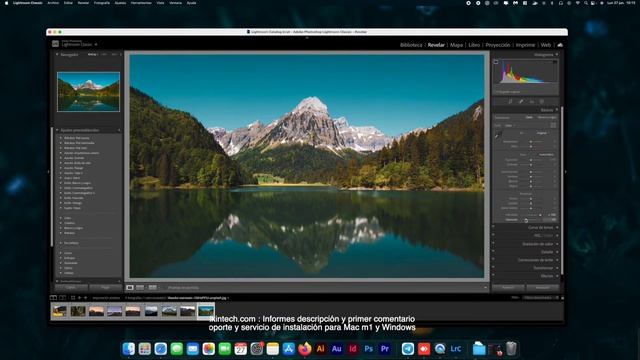The image size is (640, 360).
Task: Select the Crop Overlay tool
Action: [510, 101]
